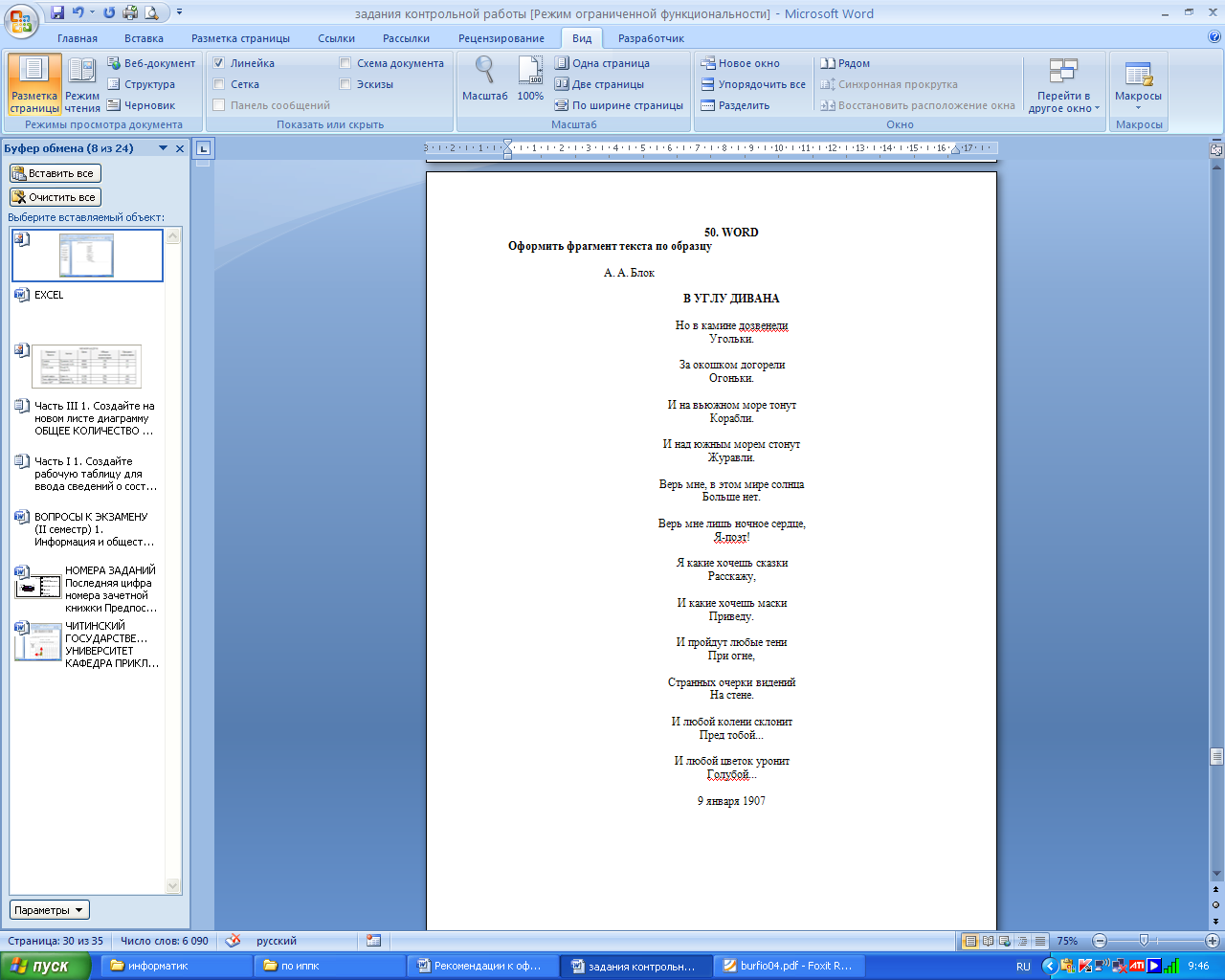Viewport: 1225px width, 980px height.
Task: Click the Office button
Action: 21,19
